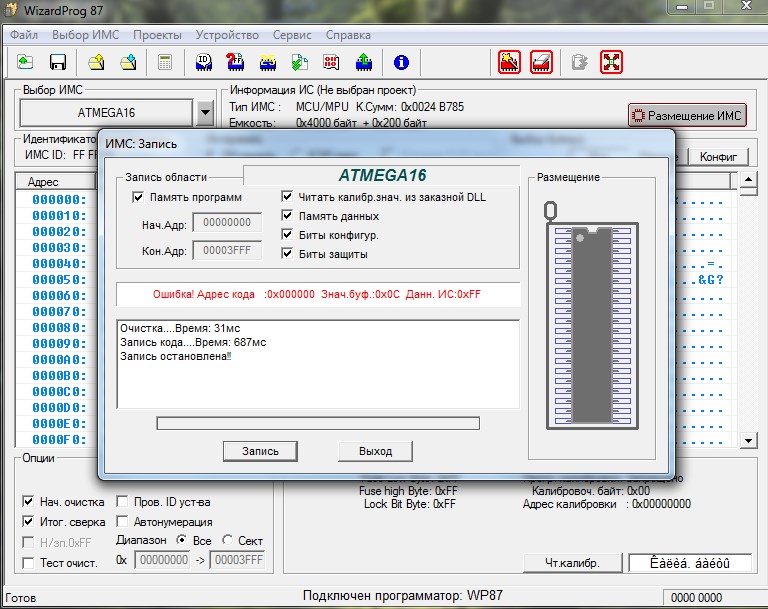Open the Сервис menu
Viewport: 768px width, 609px height.
point(291,34)
